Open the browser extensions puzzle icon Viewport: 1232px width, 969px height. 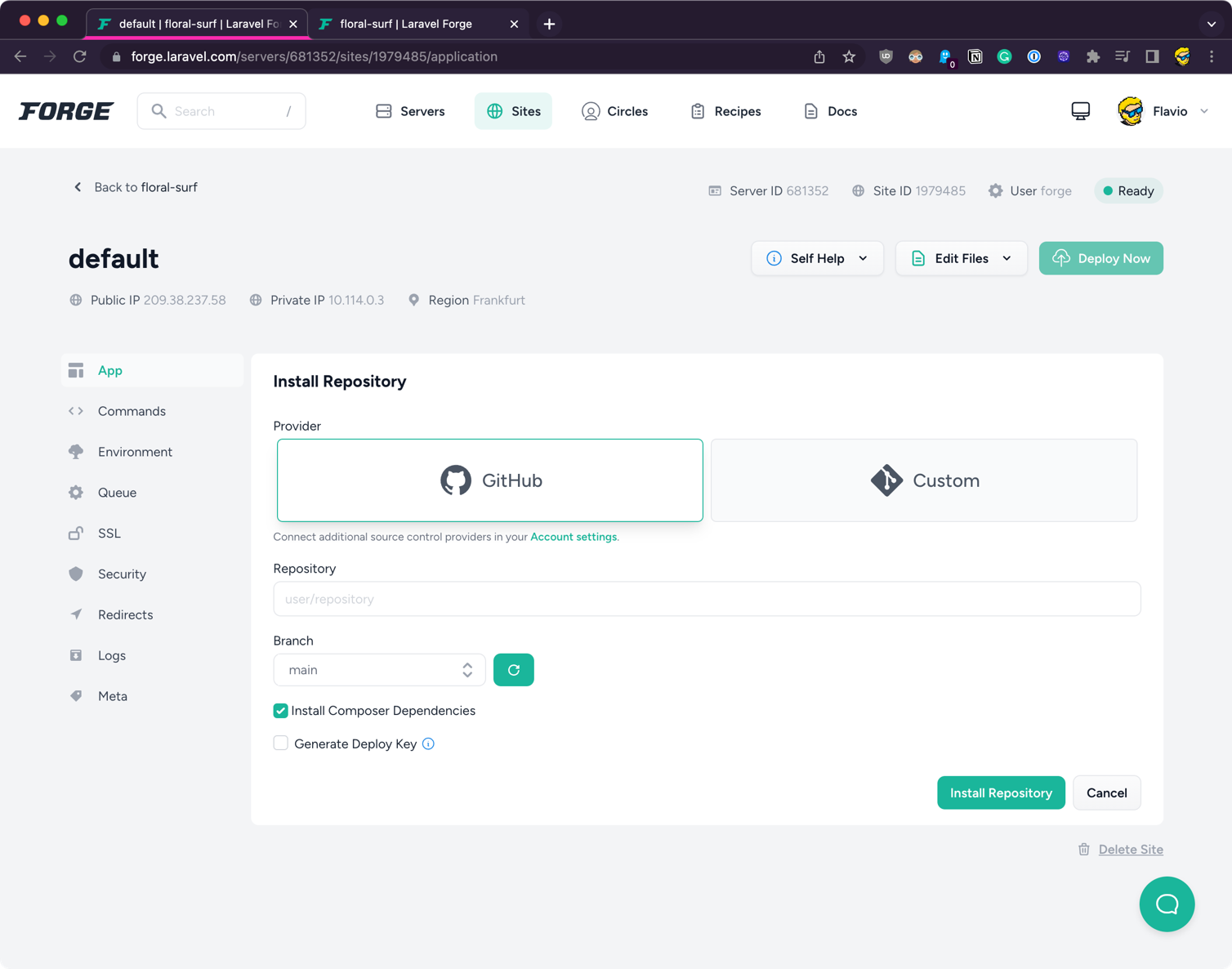pos(1093,56)
